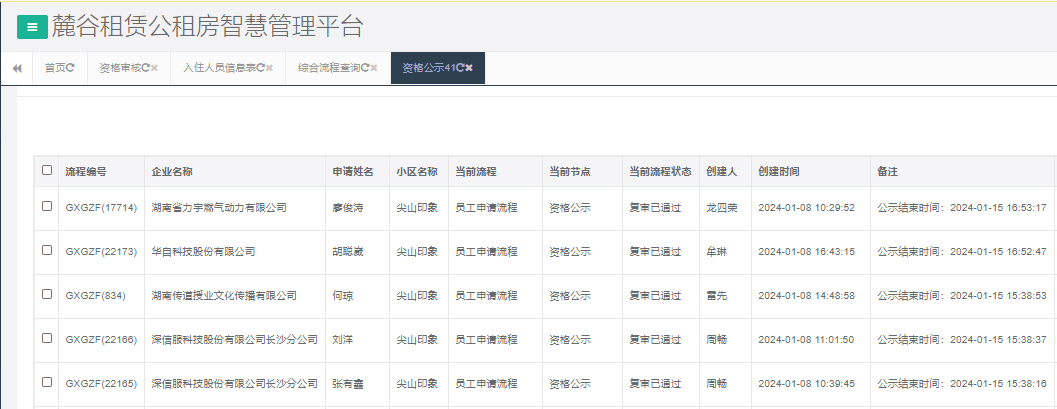Select process number GXGZF(22173)
The image size is (1057, 409).
[x=101, y=251]
